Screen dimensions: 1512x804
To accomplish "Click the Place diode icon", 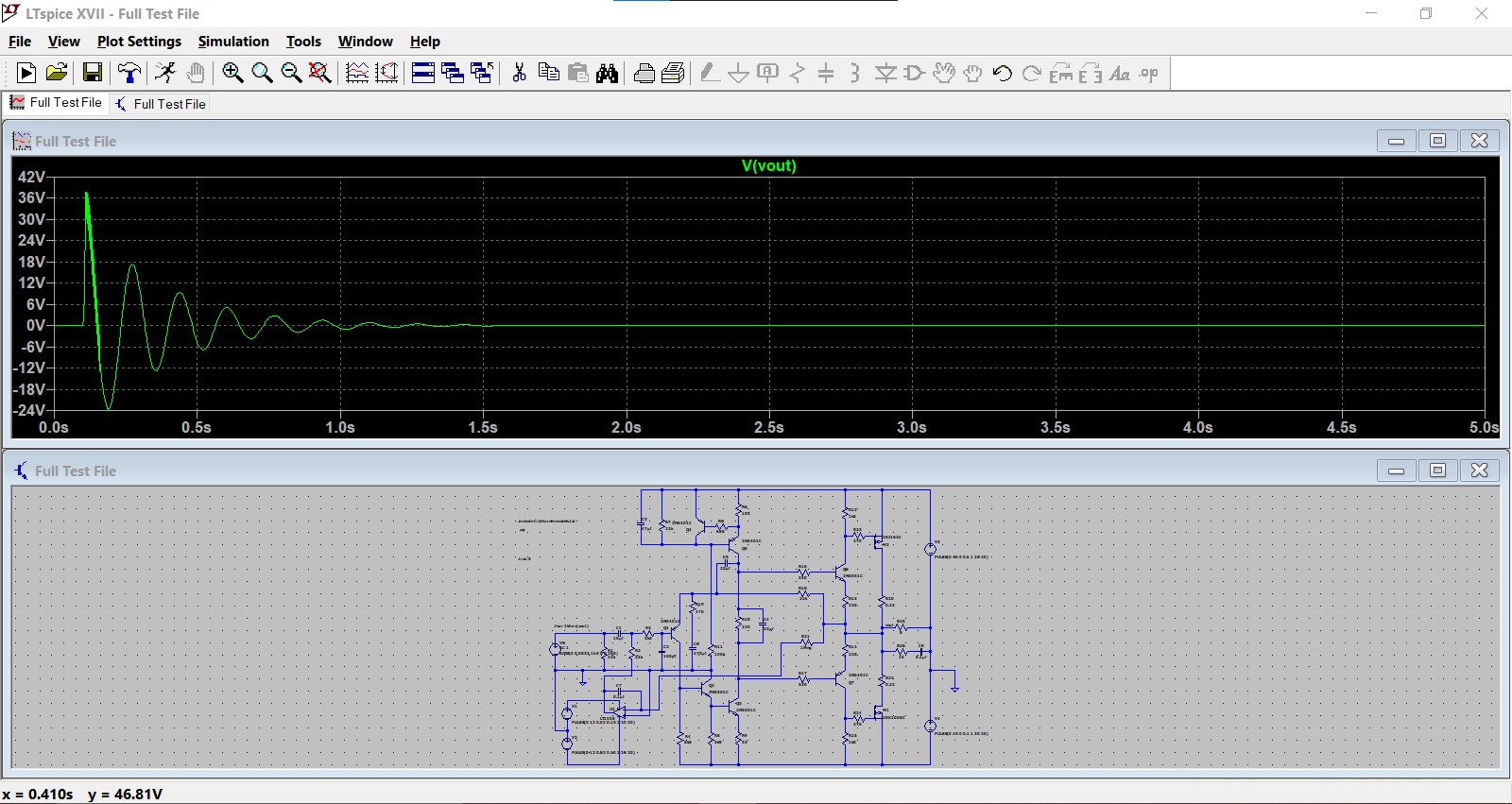I will tap(885, 73).
